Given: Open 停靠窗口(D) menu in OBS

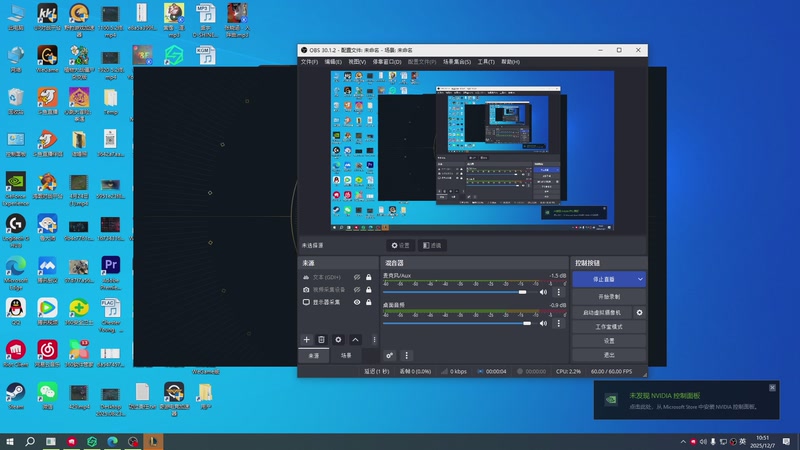Looking at the screenshot, I should [x=387, y=62].
